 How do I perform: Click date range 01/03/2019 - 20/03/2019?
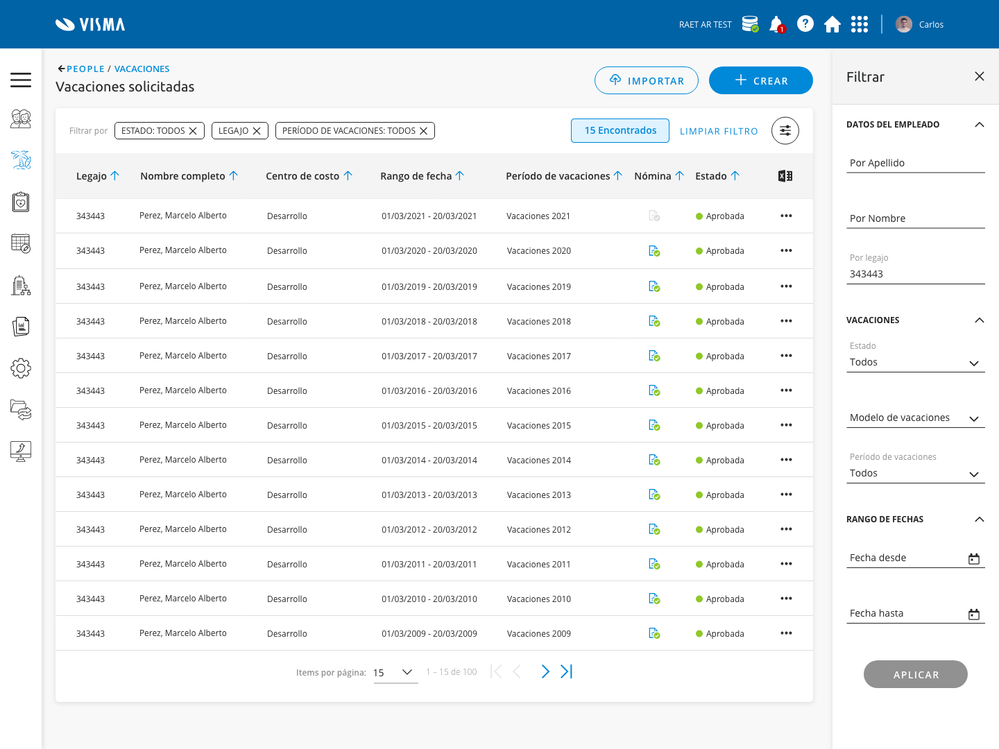pyautogui.click(x=429, y=287)
